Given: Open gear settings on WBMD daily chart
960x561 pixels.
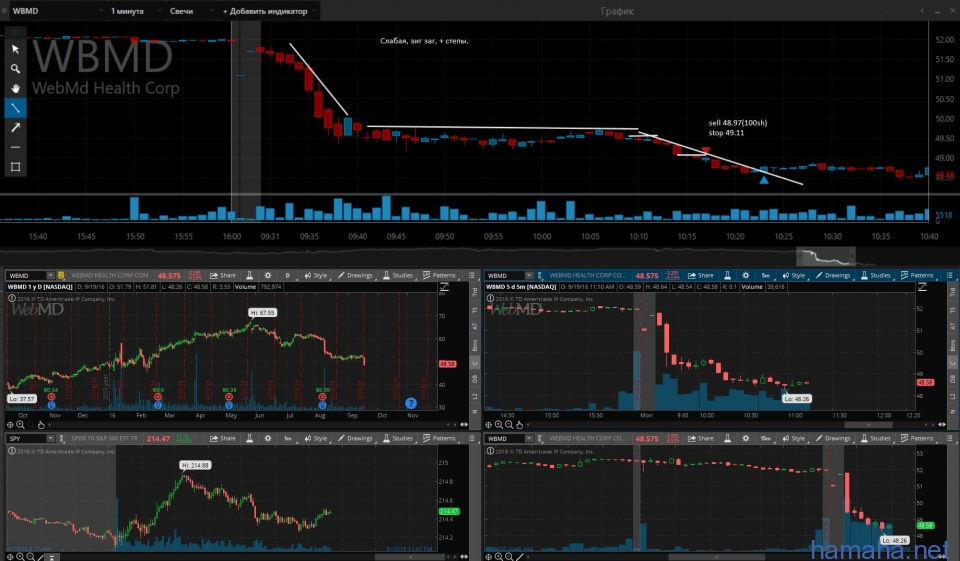Looking at the screenshot, I should 268,276.
